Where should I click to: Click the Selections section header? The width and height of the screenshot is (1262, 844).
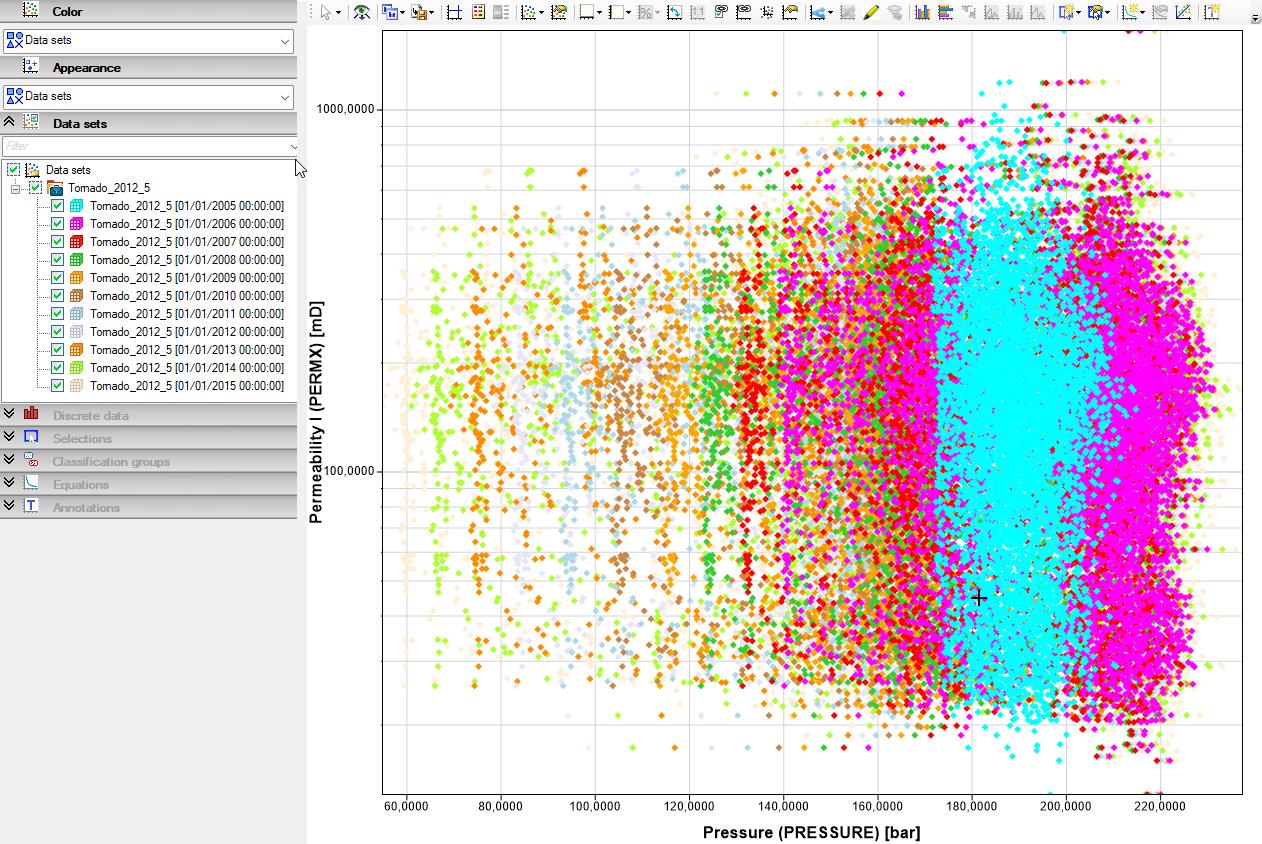coord(148,438)
